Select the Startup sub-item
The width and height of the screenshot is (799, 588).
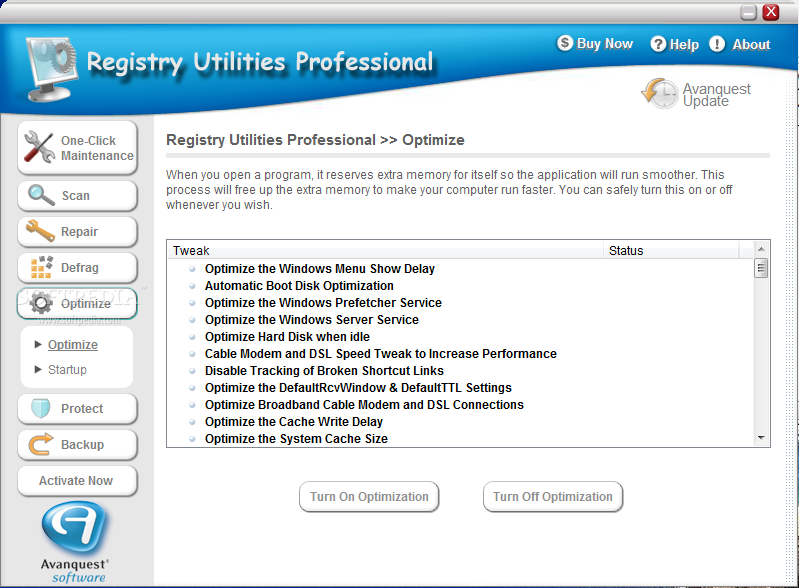[x=67, y=369]
